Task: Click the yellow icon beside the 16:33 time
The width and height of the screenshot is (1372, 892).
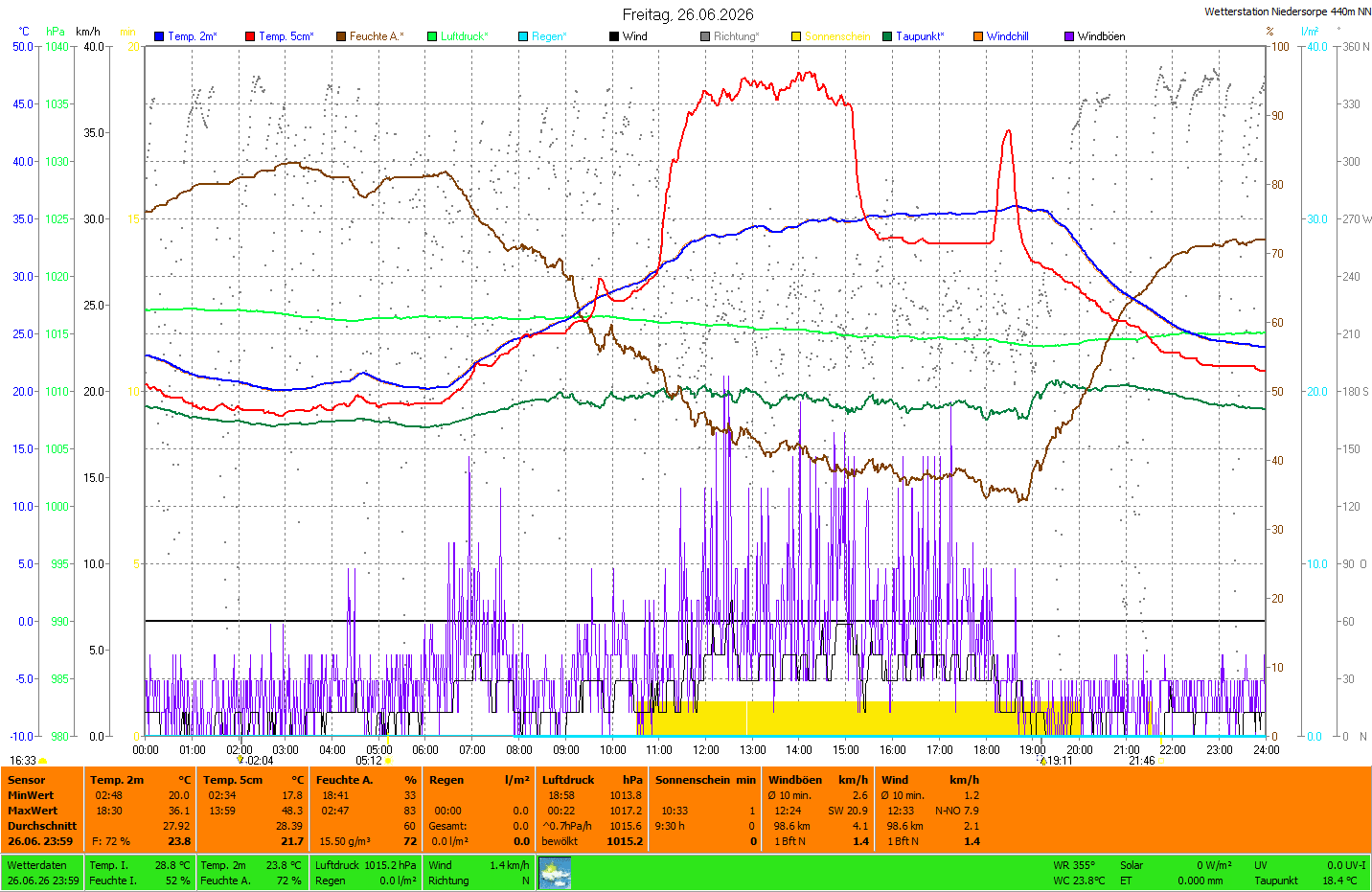Action: tap(43, 761)
